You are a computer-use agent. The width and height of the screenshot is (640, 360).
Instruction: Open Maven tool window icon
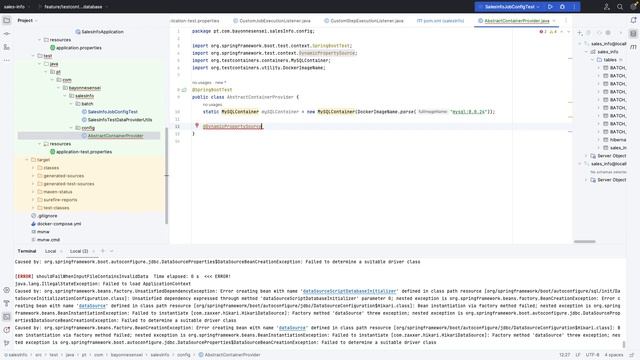pyautogui.click(x=633, y=47)
